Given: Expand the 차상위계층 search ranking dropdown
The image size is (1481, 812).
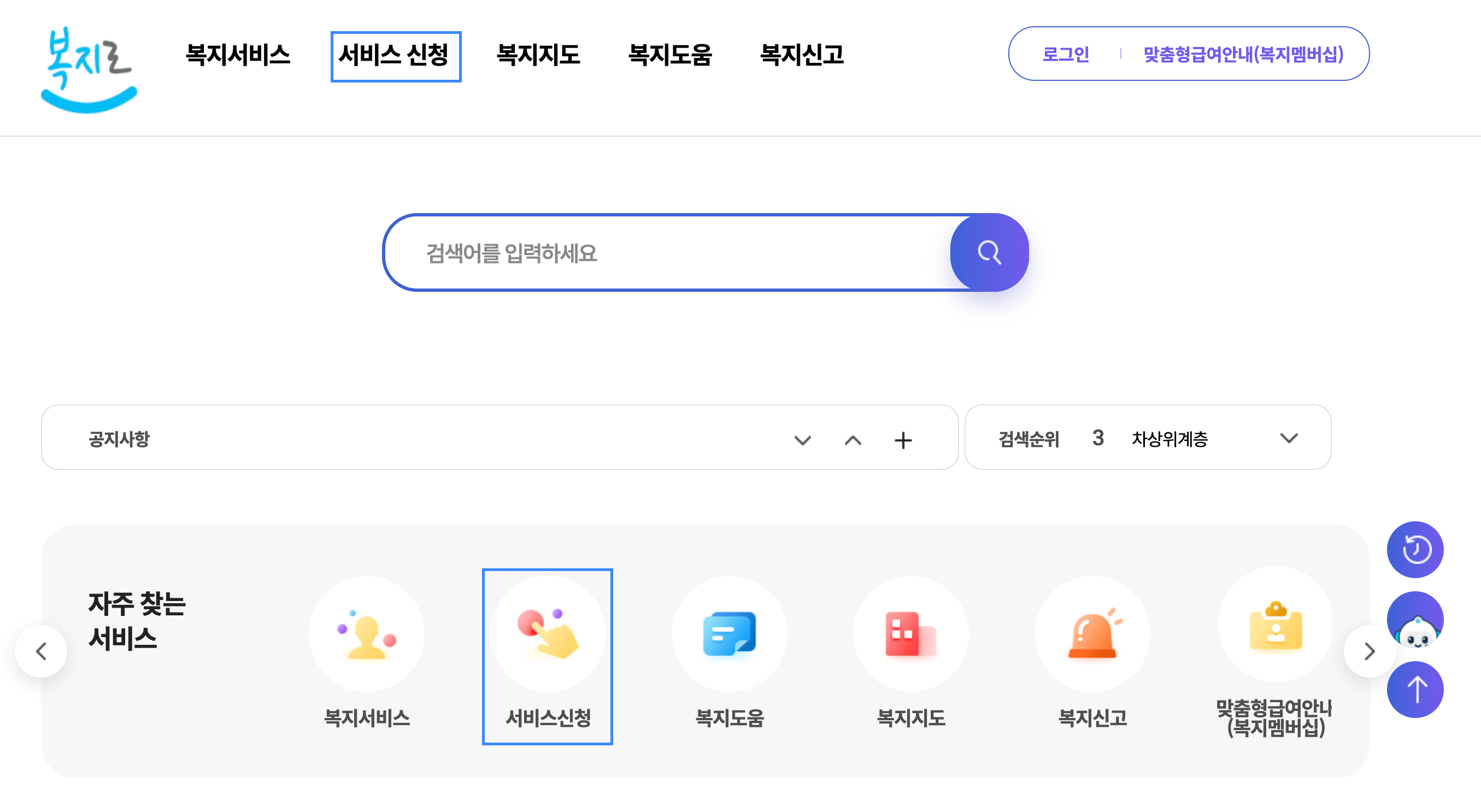Looking at the screenshot, I should point(1290,439).
